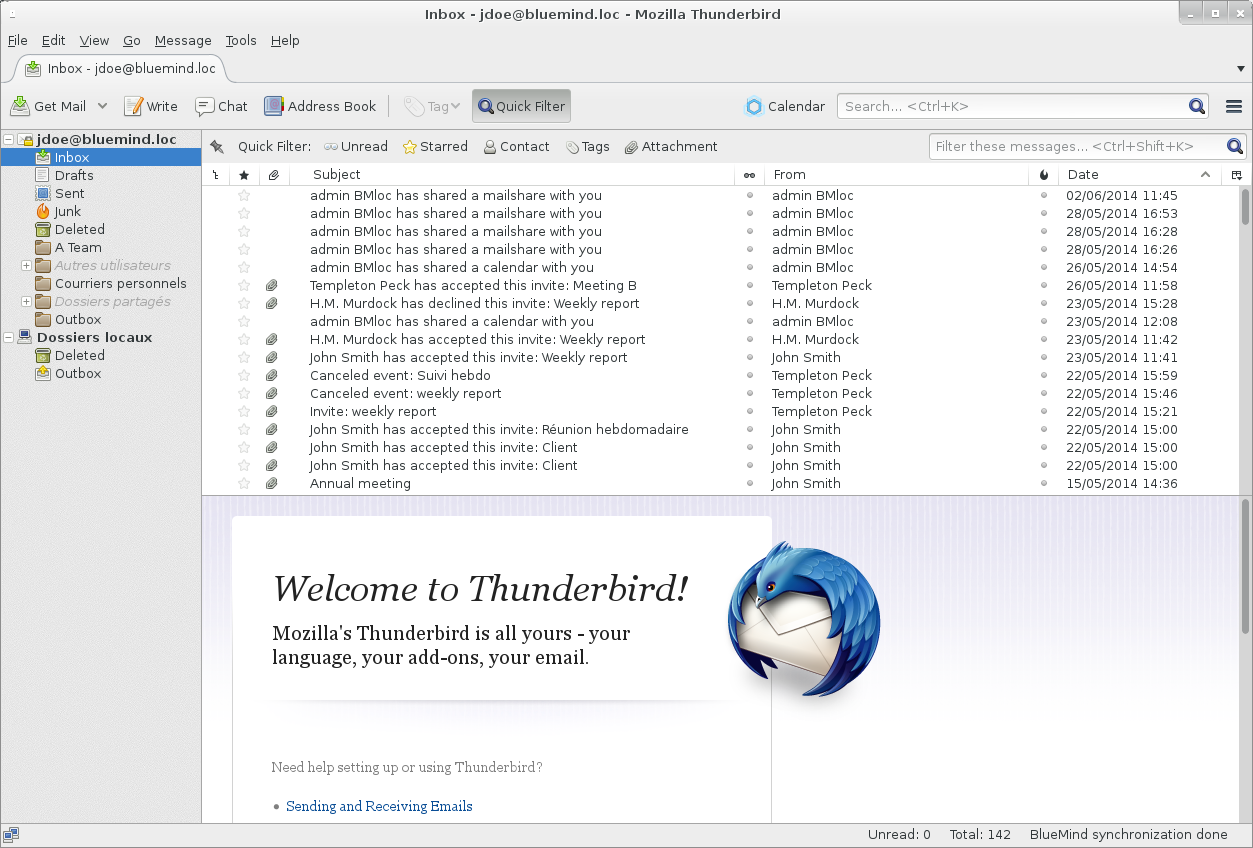Open the Help menu
1253x848 pixels.
pos(285,41)
